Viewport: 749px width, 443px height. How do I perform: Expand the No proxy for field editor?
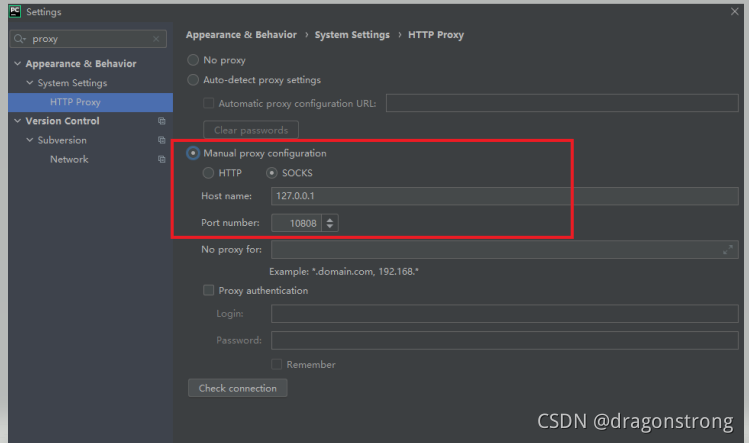point(728,249)
